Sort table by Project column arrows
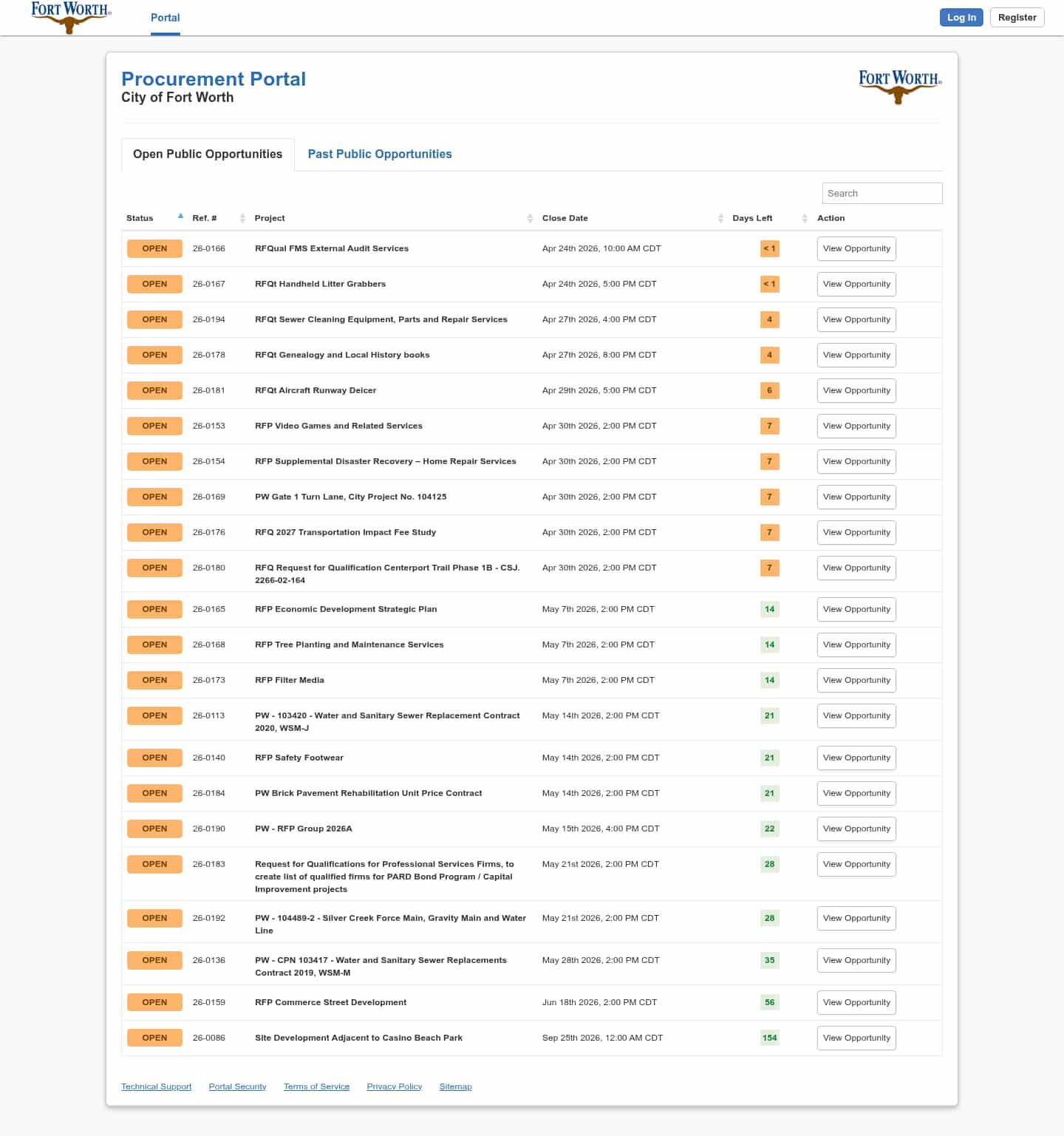The width and height of the screenshot is (1064, 1136). pos(530,218)
